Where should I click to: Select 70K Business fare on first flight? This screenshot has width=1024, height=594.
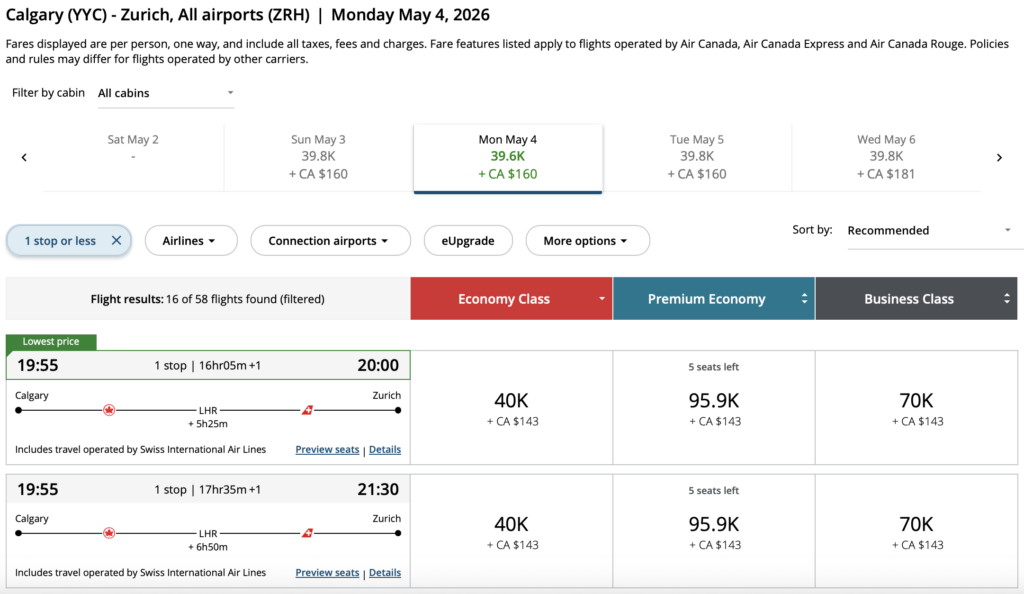coord(916,408)
